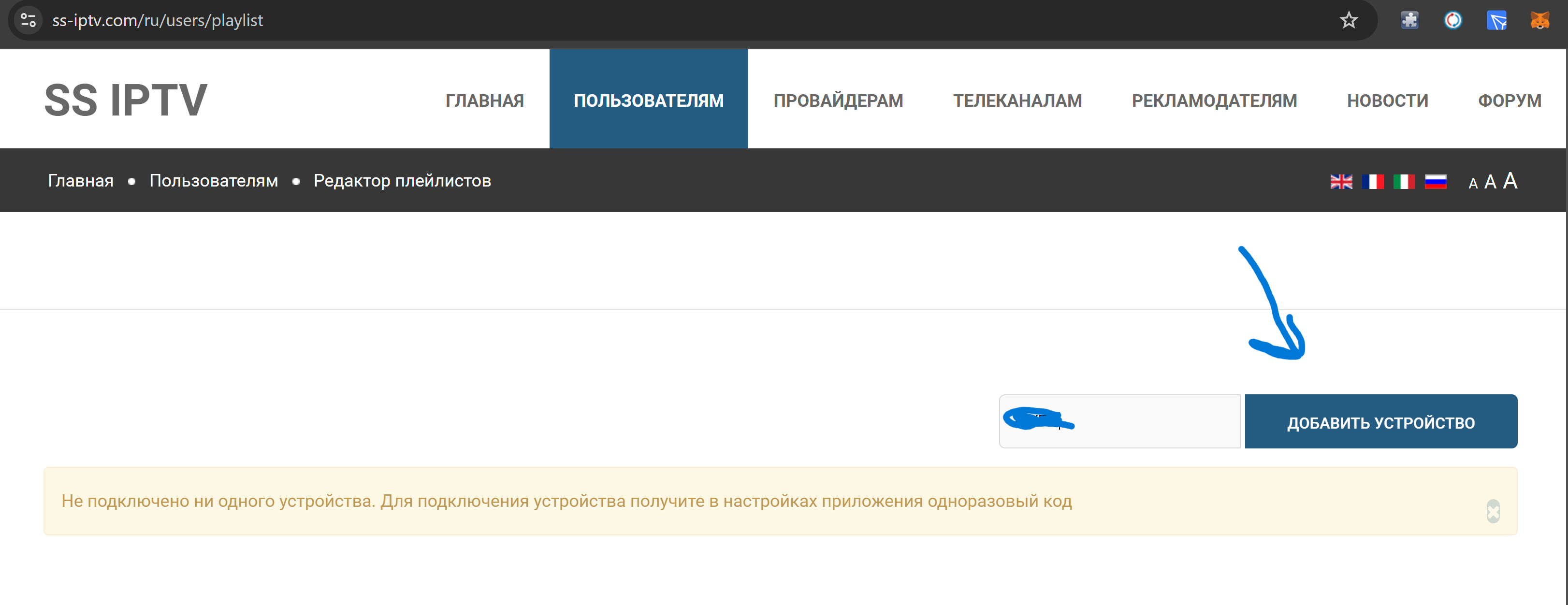Bookmark page with the star icon
Image resolution: width=1568 pixels, height=605 pixels.
pyautogui.click(x=1348, y=20)
